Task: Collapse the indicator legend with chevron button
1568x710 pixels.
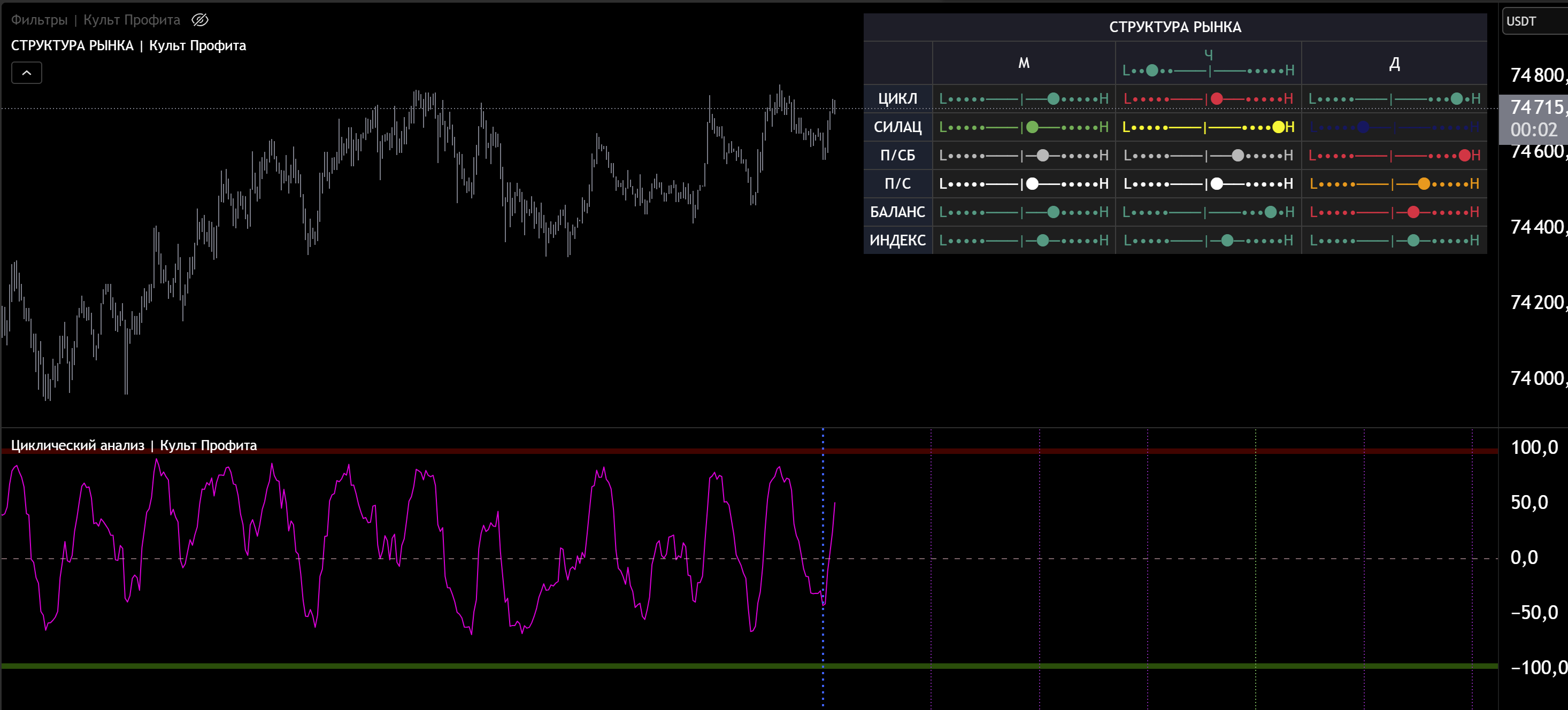Action: (27, 73)
